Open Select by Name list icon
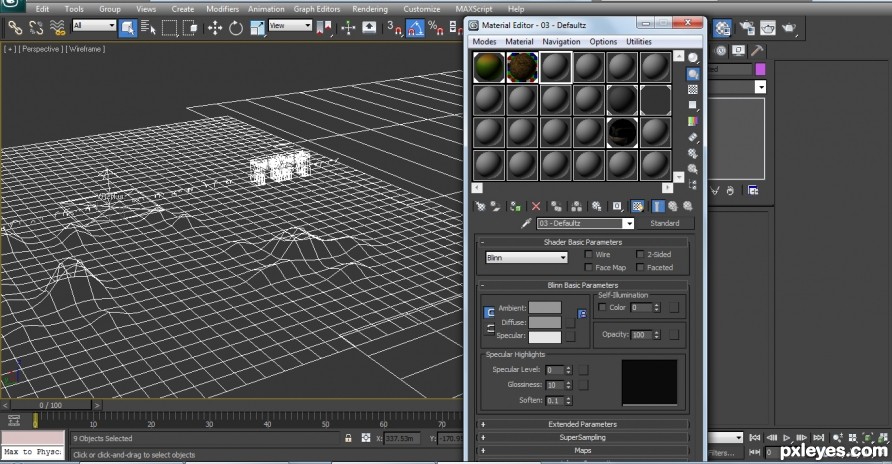This screenshot has width=892, height=464. coord(148,27)
